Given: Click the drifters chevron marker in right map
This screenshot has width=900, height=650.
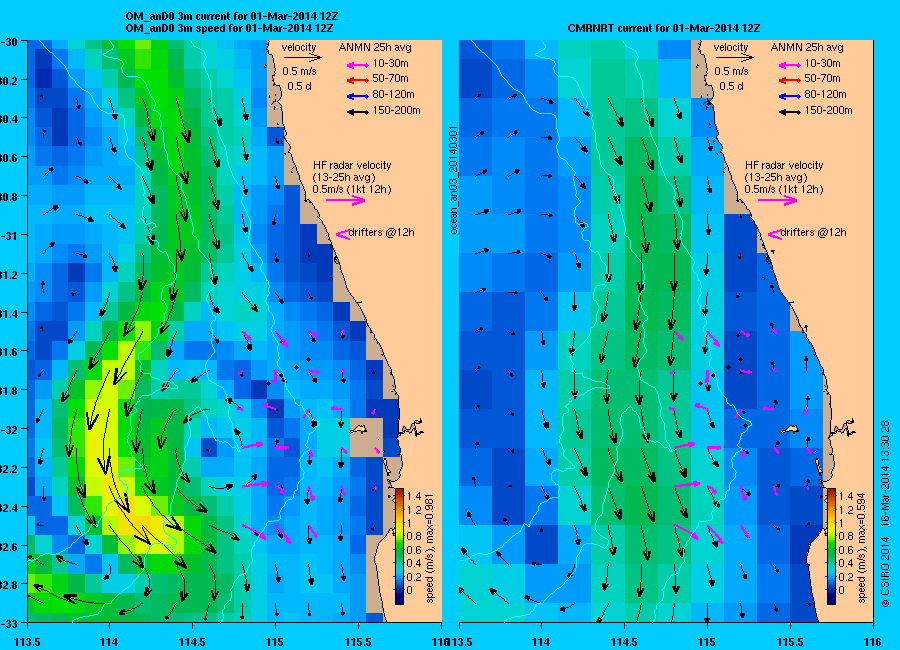Looking at the screenshot, I should (x=774, y=234).
